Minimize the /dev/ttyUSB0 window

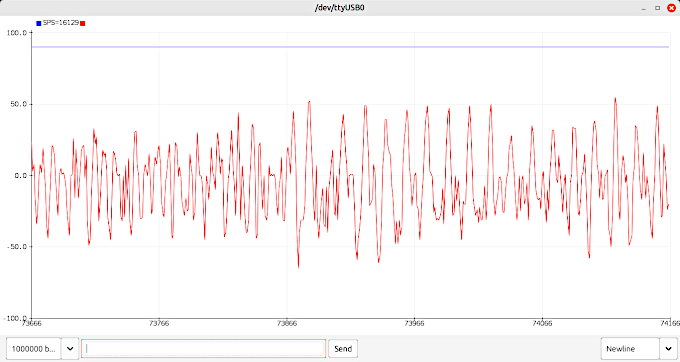click(x=644, y=8)
